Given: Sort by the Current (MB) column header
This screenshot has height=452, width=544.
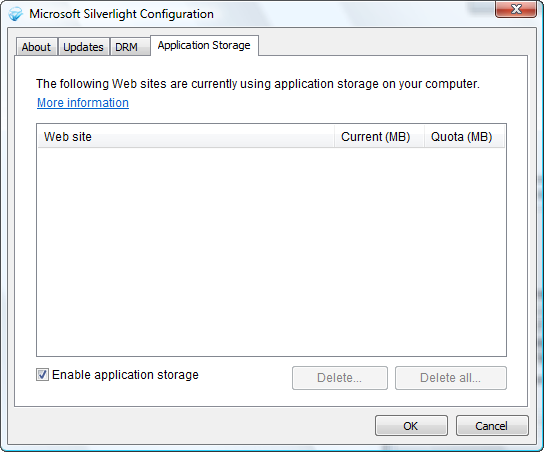Looking at the screenshot, I should [x=380, y=137].
